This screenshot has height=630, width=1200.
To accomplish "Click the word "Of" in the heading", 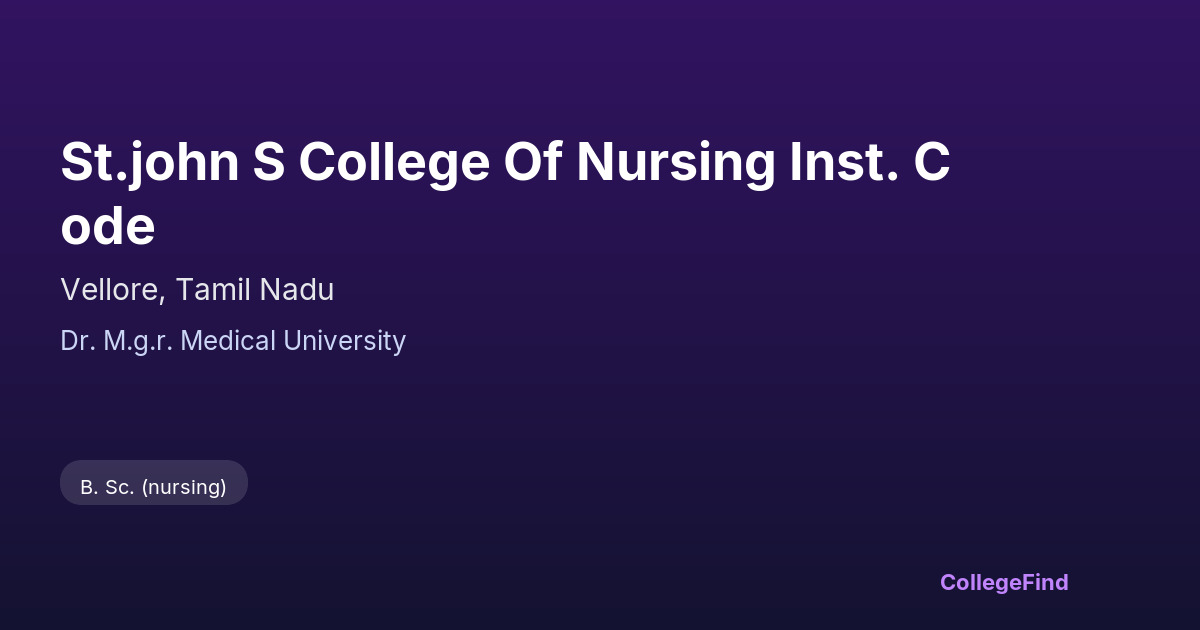I will point(533,162).
